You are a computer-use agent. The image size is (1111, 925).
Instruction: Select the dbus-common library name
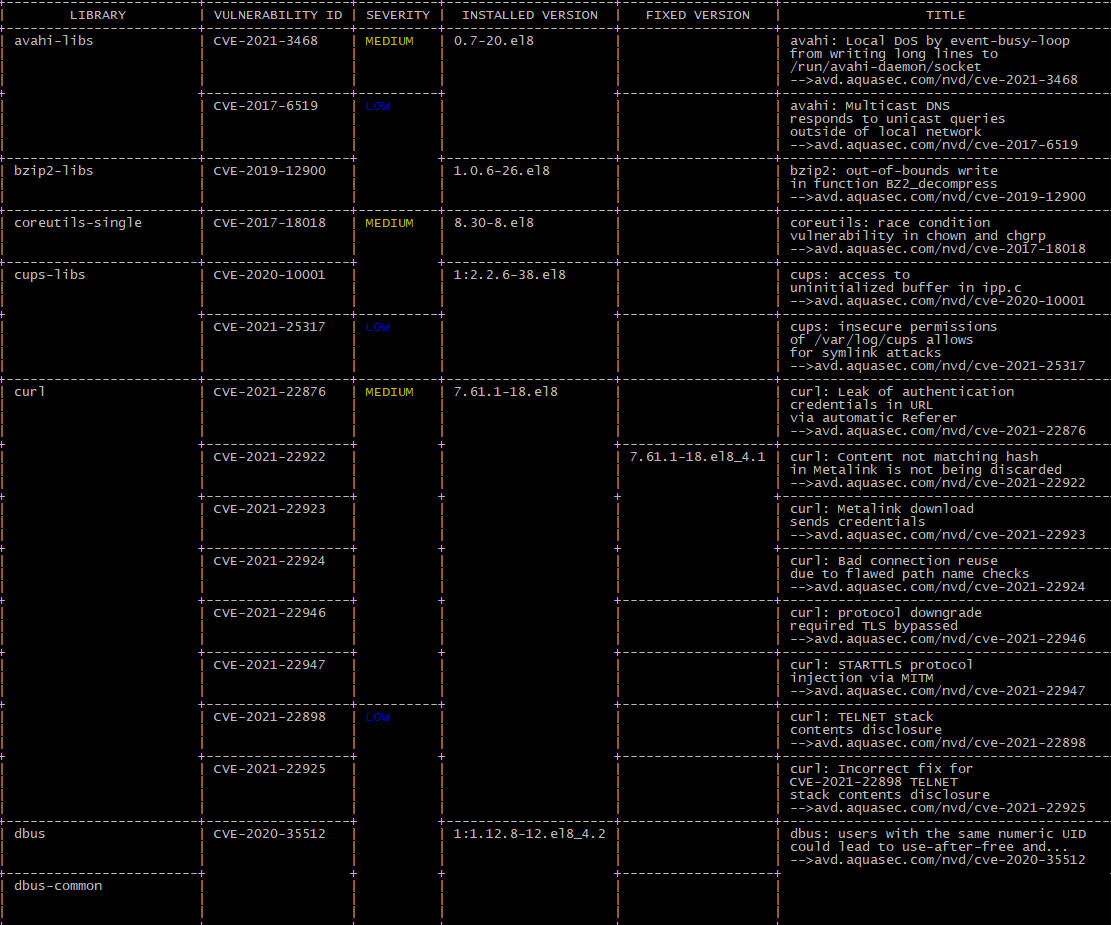58,885
